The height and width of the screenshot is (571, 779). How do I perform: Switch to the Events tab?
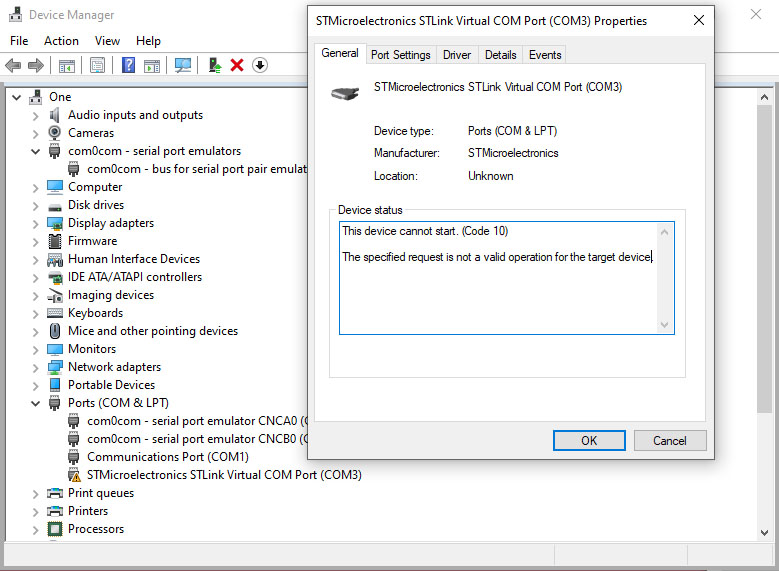click(545, 55)
